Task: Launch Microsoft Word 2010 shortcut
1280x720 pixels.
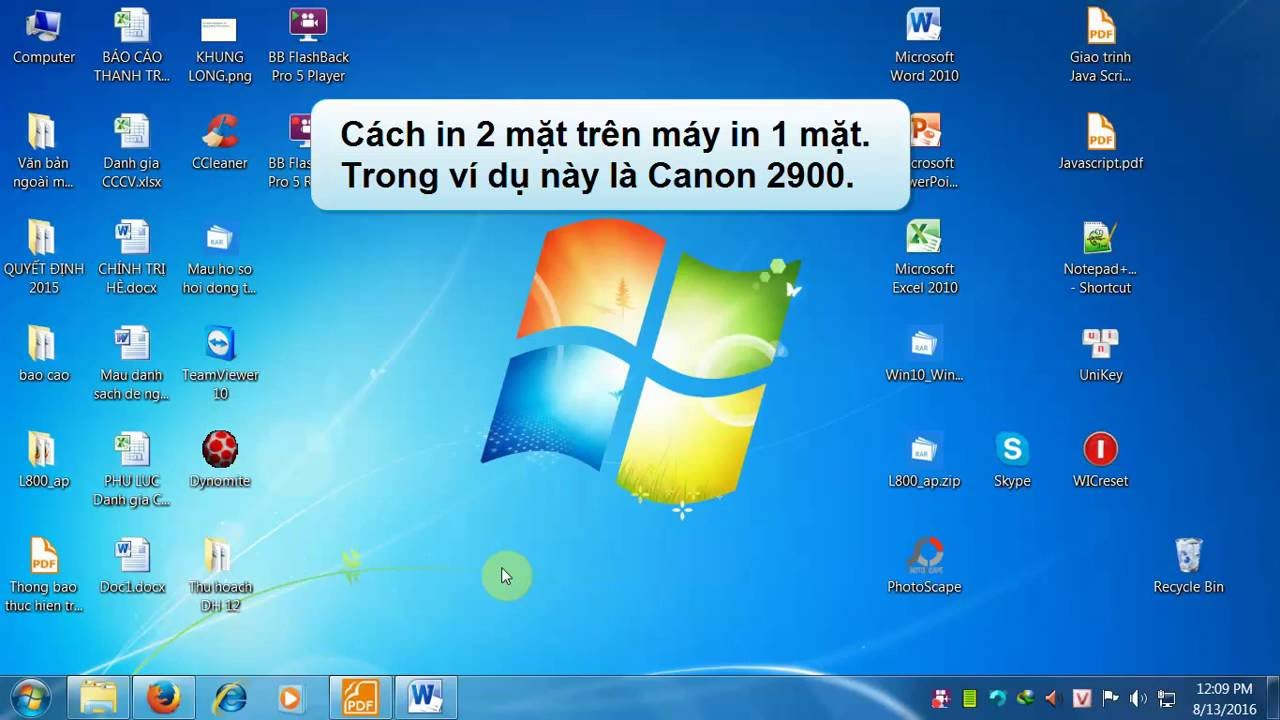Action: pyautogui.click(x=924, y=46)
